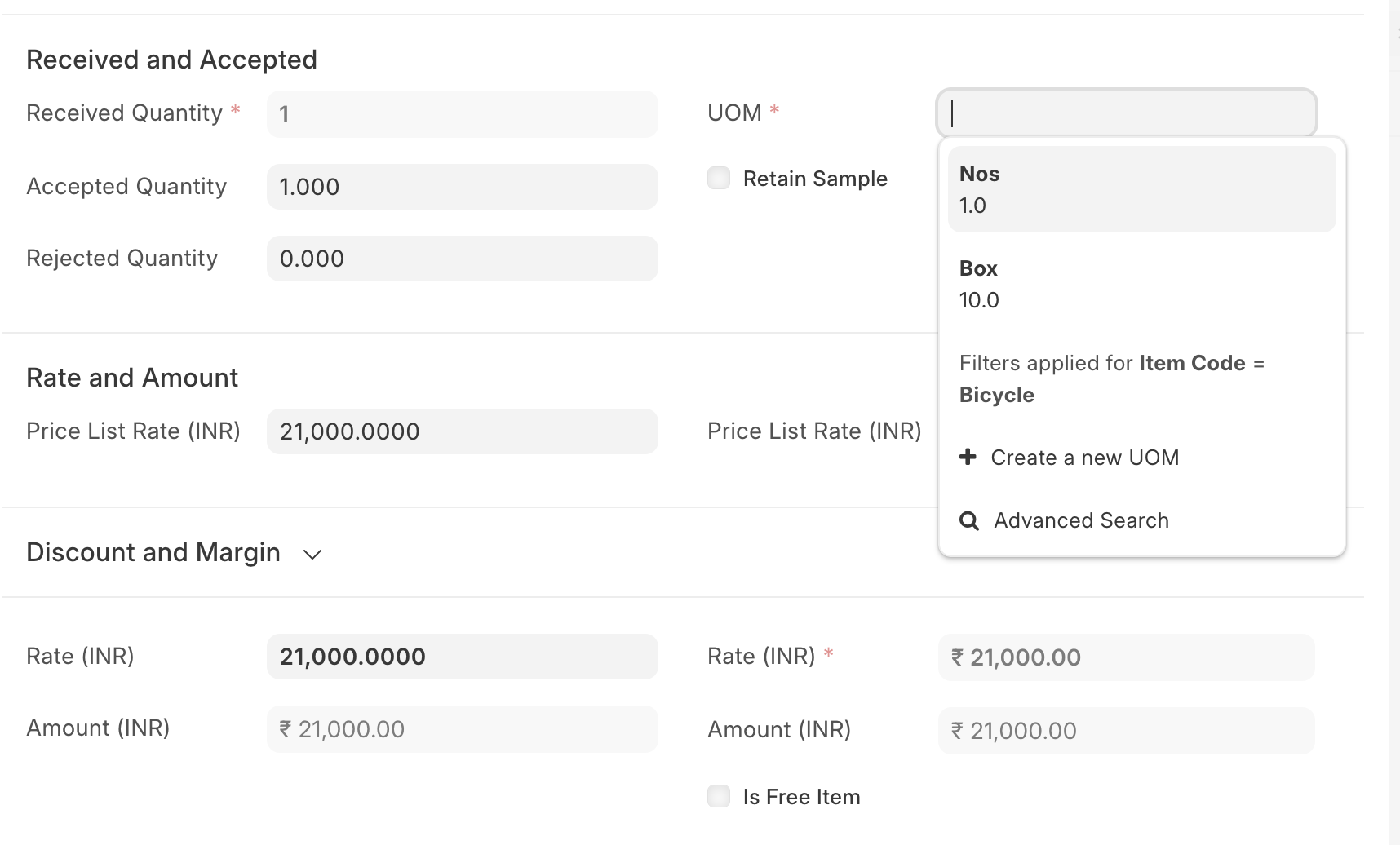
Task: Choose Box from the UOM options
Action: [1141, 284]
